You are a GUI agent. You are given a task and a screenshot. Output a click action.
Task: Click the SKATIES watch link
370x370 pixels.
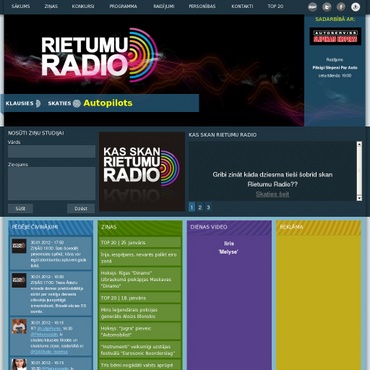pos(60,103)
